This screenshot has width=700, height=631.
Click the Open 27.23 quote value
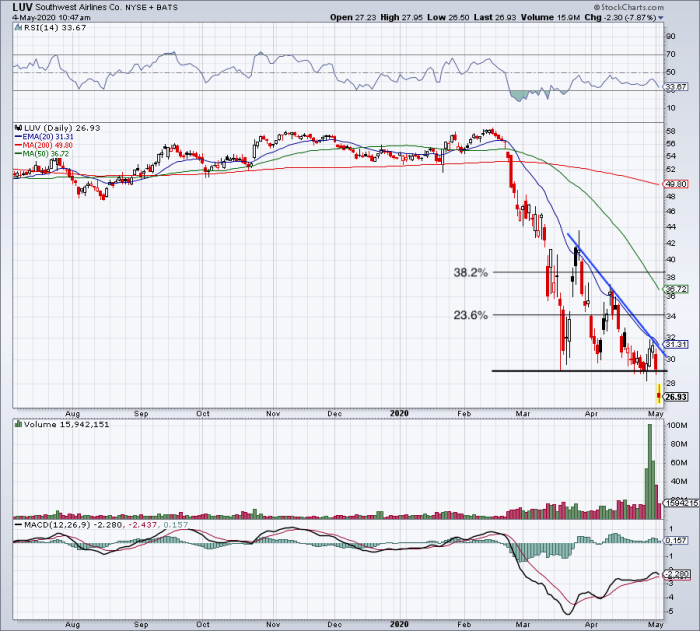click(354, 17)
